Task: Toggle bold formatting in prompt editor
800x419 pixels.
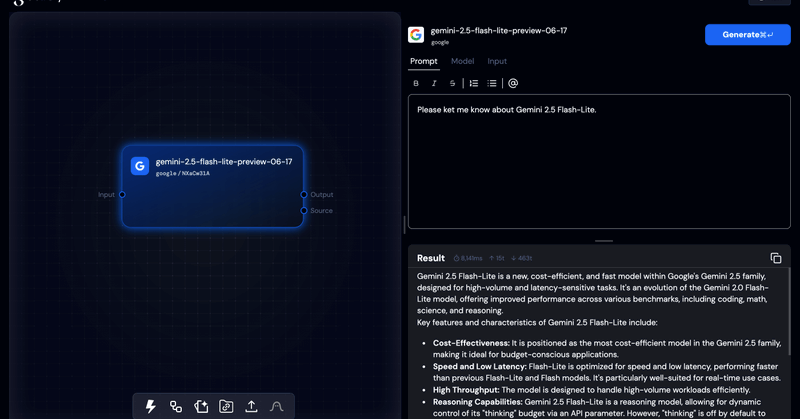Action: 416,83
